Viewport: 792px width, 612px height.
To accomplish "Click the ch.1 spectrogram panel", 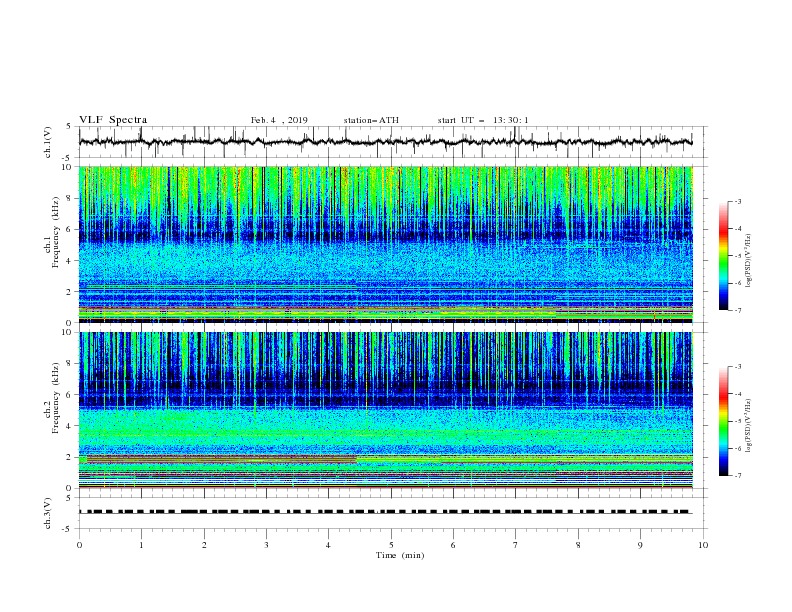I will pyautogui.click(x=386, y=244).
